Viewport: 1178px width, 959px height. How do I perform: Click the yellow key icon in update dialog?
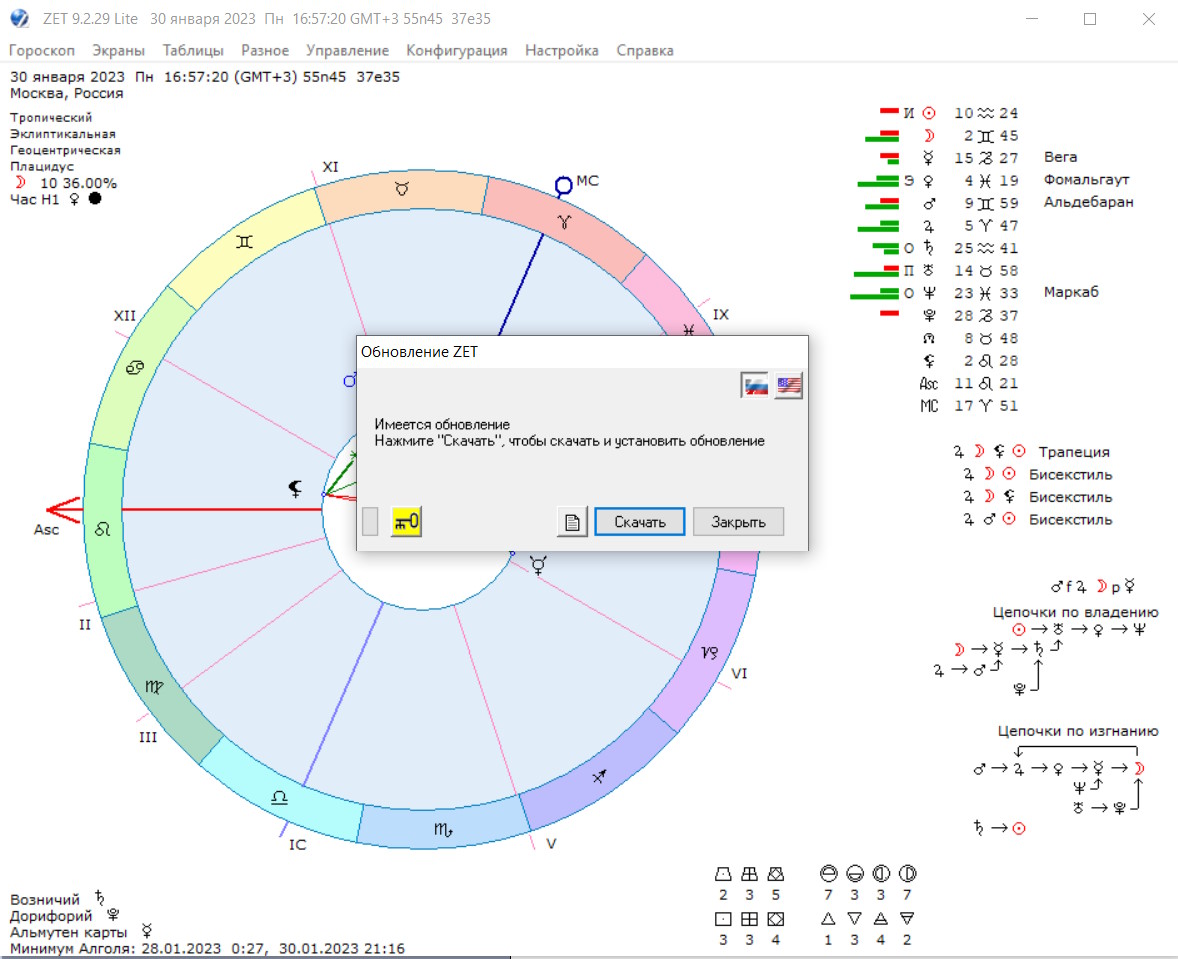(406, 521)
